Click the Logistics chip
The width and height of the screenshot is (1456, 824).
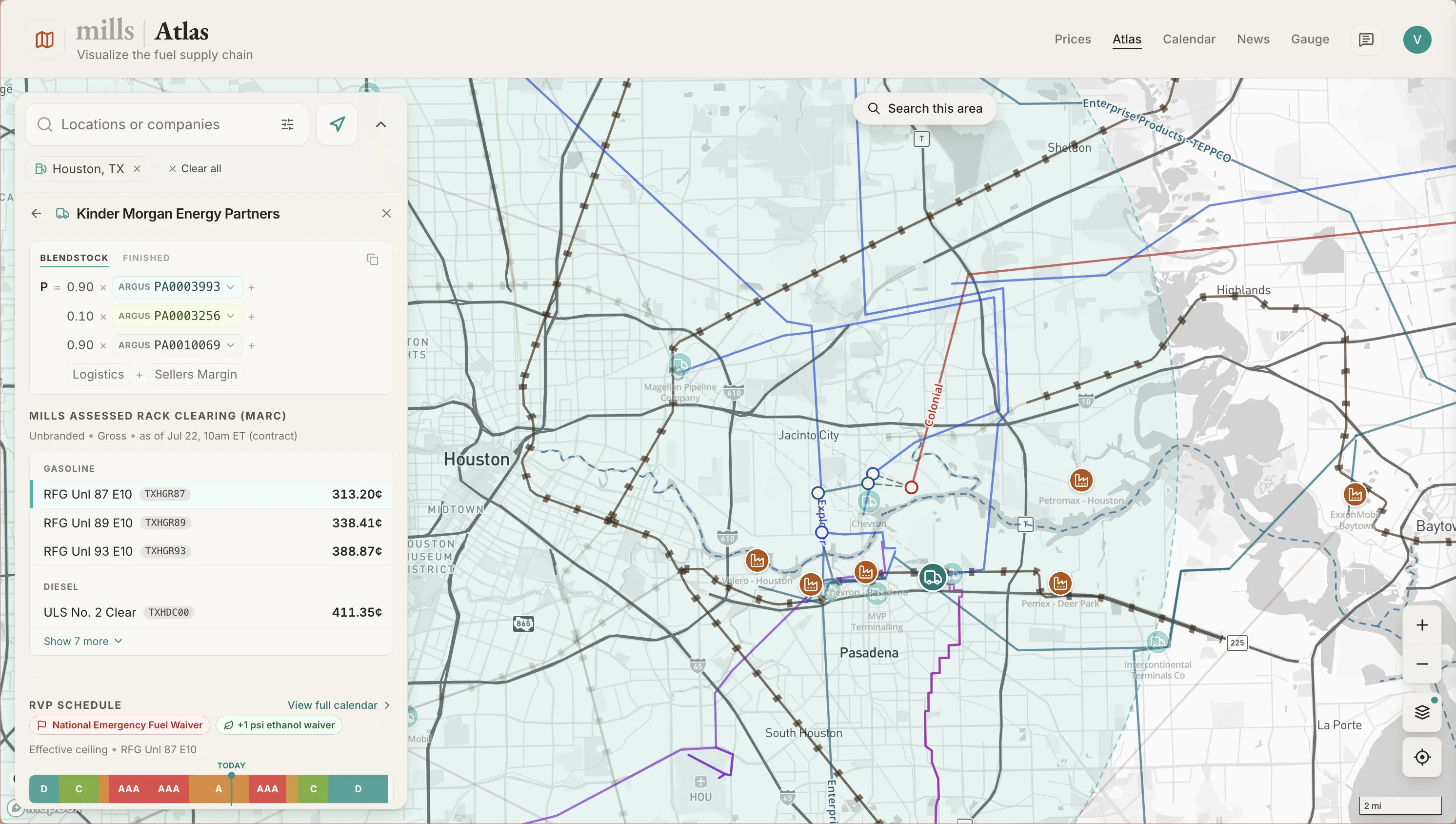(99, 375)
